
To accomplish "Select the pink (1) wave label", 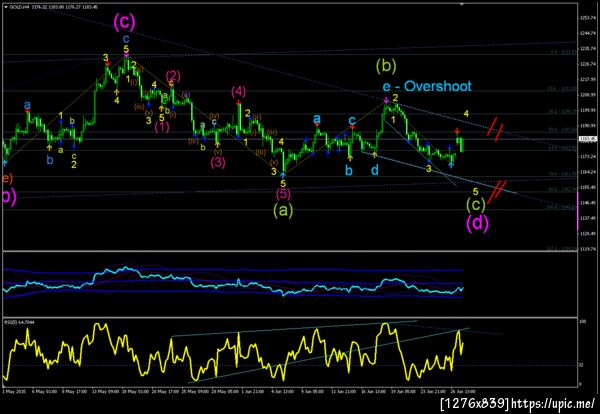I will [x=162, y=127].
